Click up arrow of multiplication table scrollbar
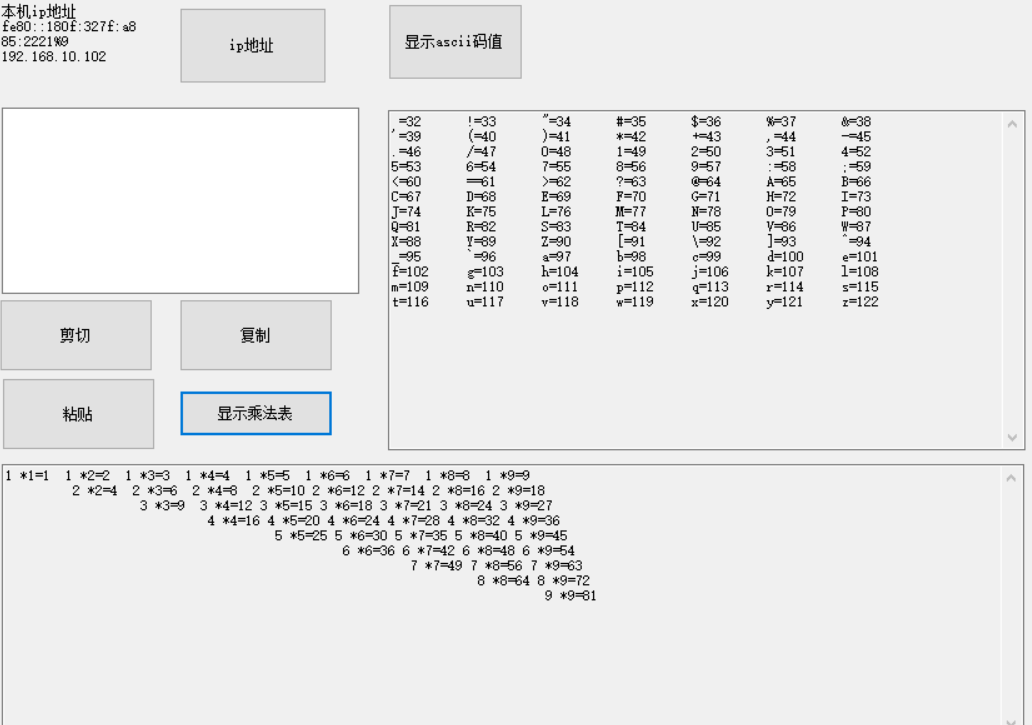The width and height of the screenshot is (1032, 725). coord(1010,478)
